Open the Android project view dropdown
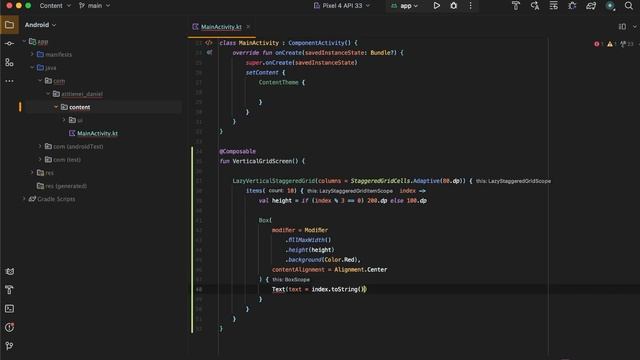Viewport: 640px width, 360px height. point(40,25)
